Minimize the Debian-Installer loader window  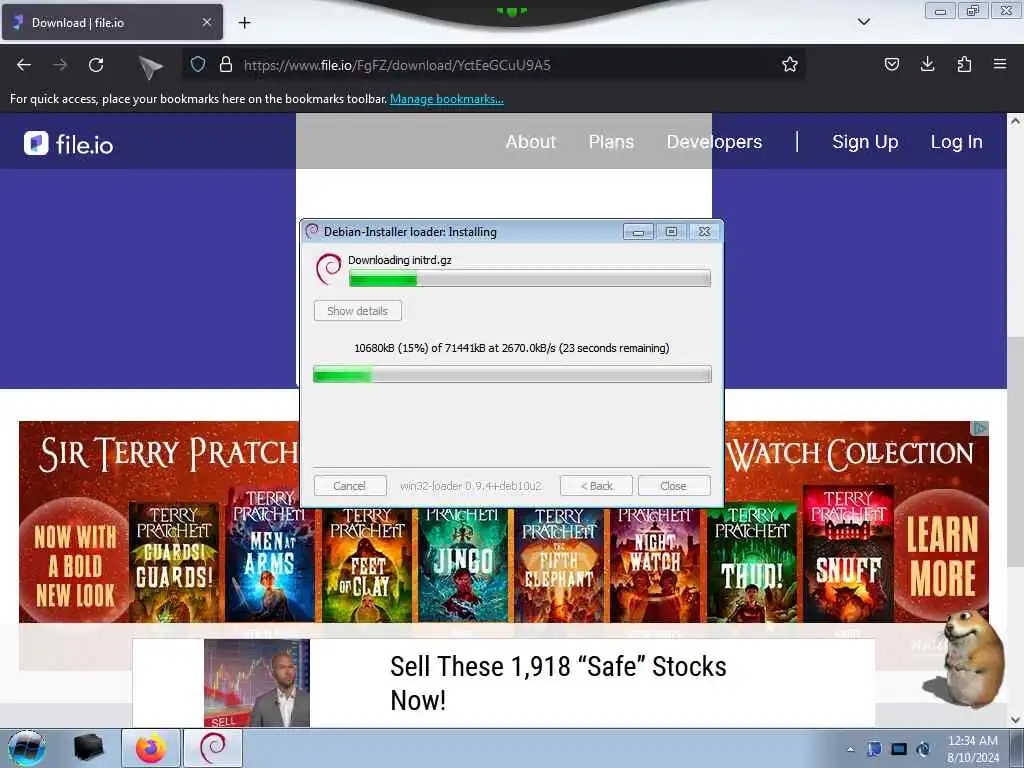pyautogui.click(x=638, y=231)
